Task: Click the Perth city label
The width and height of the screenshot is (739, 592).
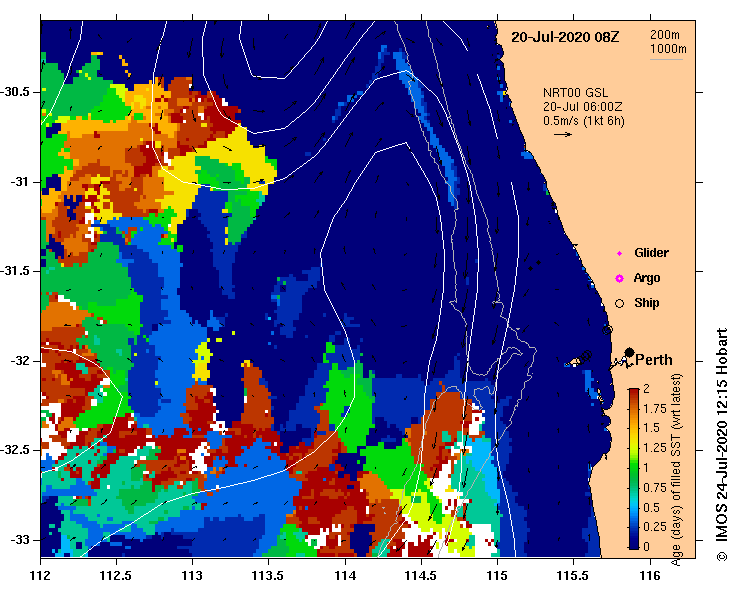Action: pyautogui.click(x=653, y=360)
